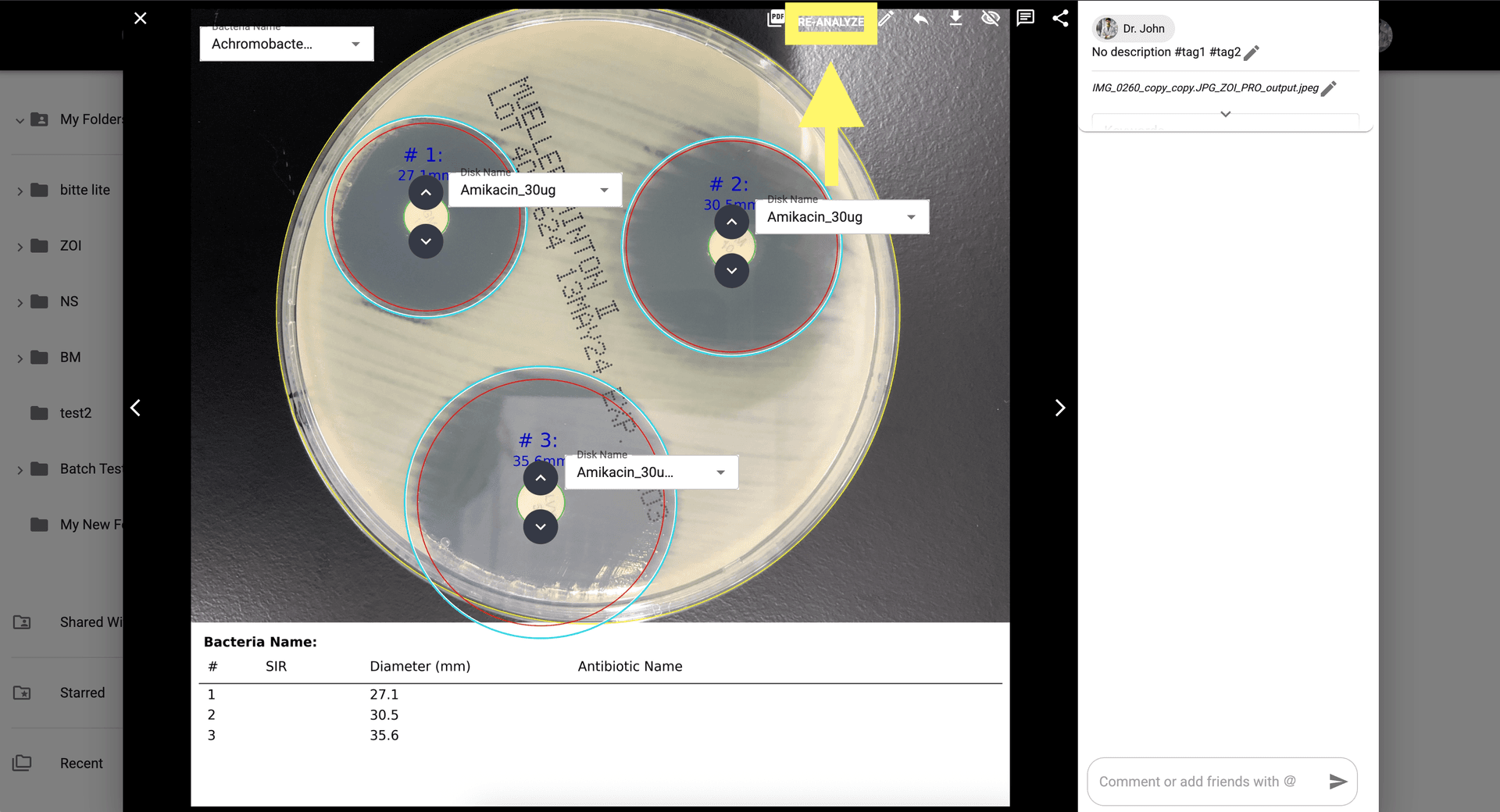Go to the next image

[1059, 408]
